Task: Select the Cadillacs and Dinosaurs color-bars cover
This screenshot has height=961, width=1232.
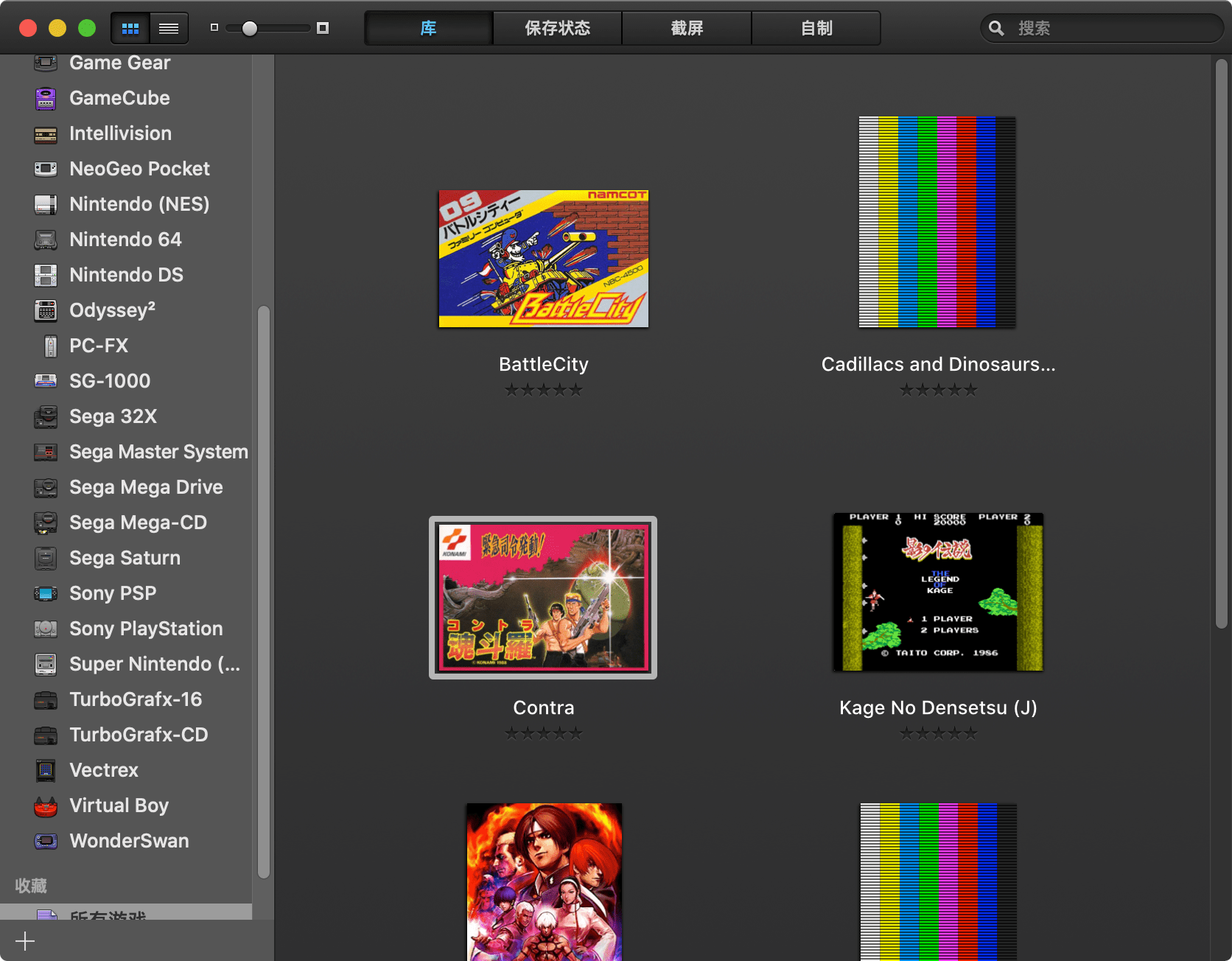Action: pos(937,222)
